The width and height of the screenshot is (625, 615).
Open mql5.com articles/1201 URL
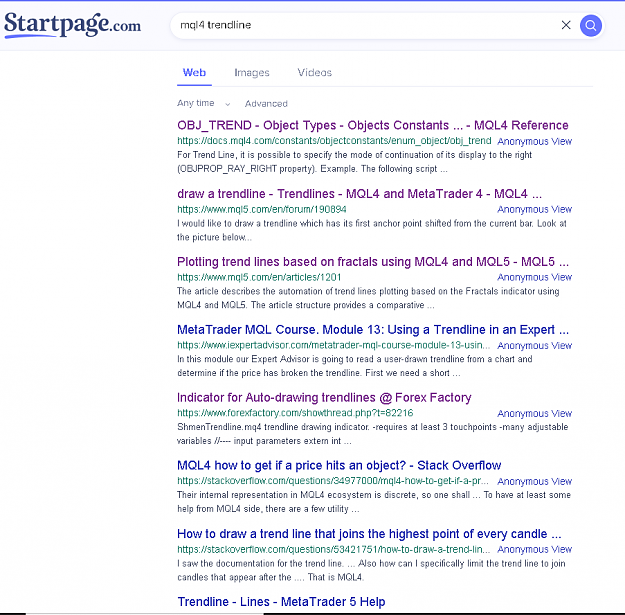(259, 277)
